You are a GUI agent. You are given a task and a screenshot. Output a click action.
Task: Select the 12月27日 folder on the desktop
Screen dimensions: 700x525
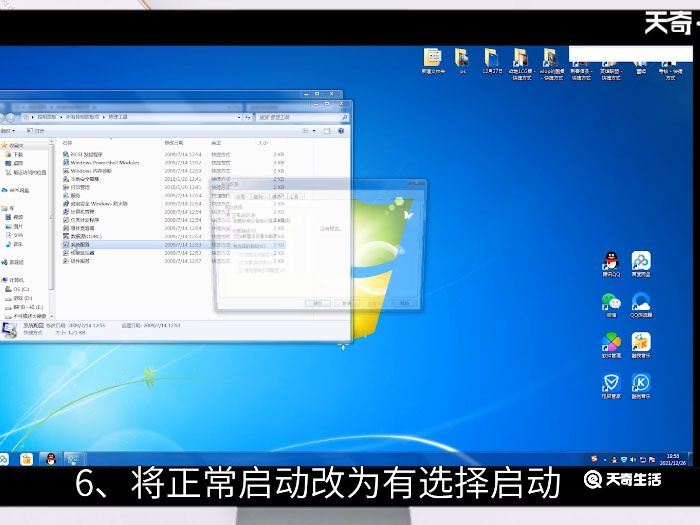pos(492,61)
